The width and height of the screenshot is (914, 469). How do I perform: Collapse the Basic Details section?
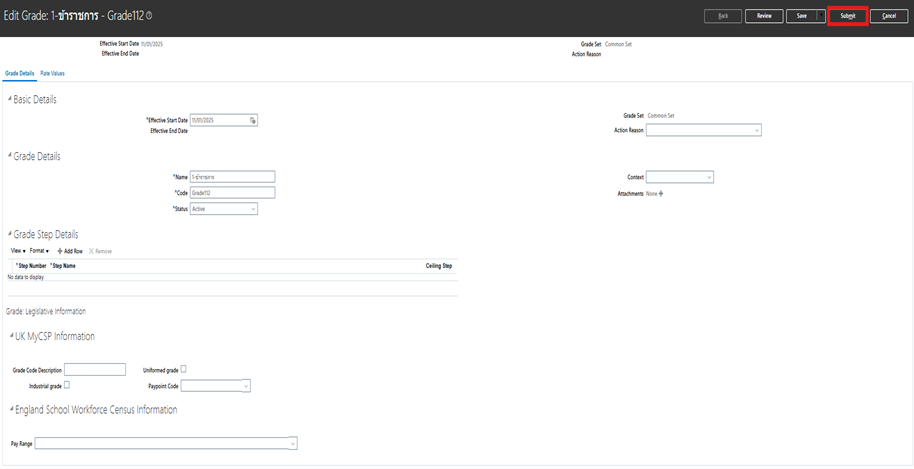pyautogui.click(x=10, y=99)
